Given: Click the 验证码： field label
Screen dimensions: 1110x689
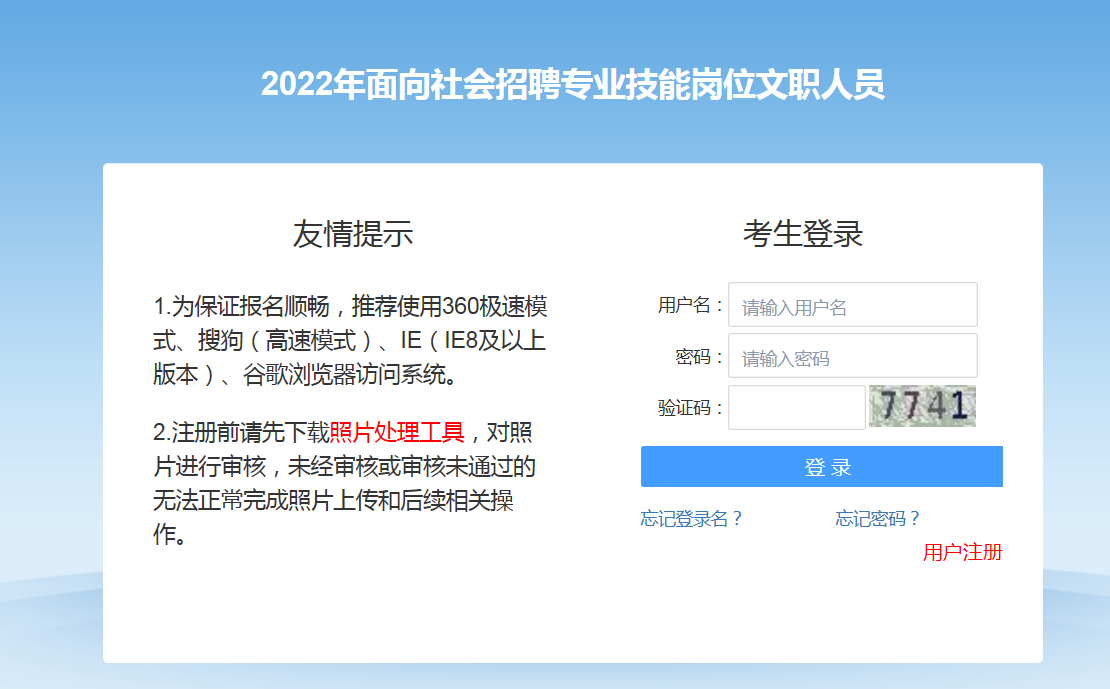Looking at the screenshot, I should click(x=692, y=408).
